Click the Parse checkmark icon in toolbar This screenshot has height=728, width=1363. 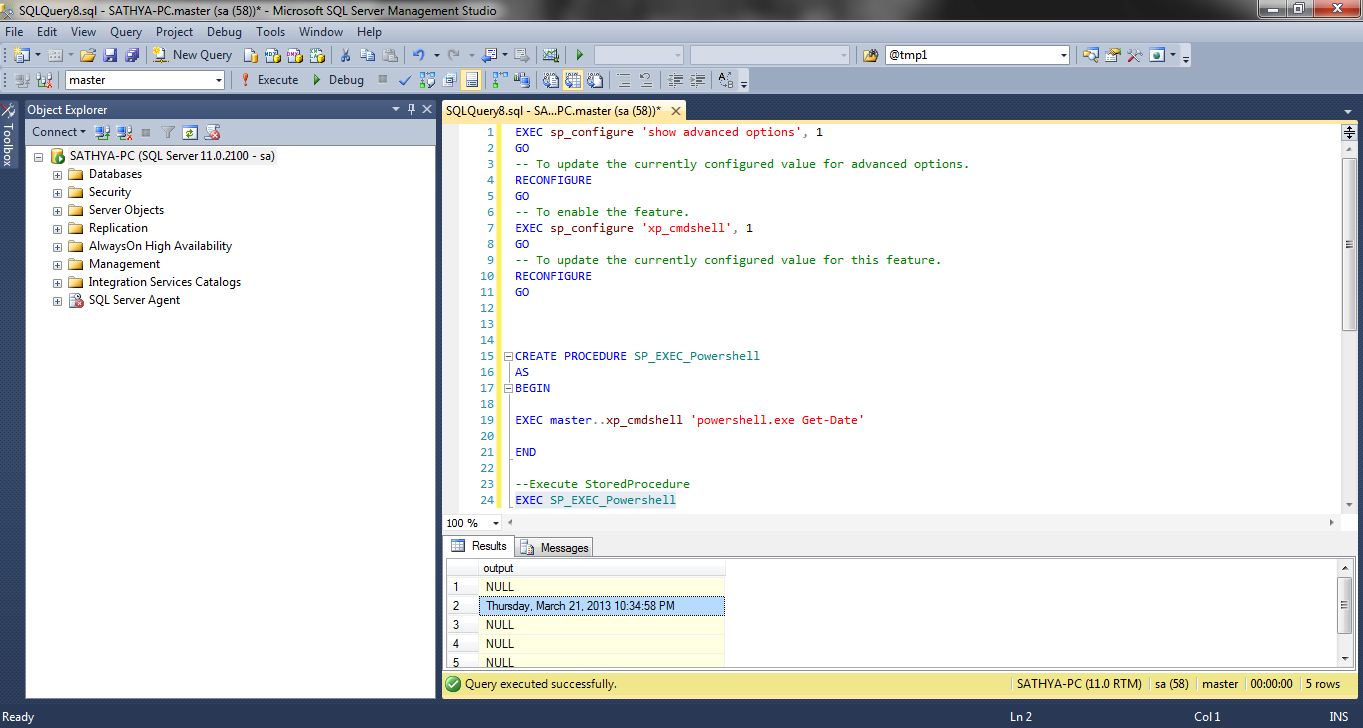pos(405,80)
